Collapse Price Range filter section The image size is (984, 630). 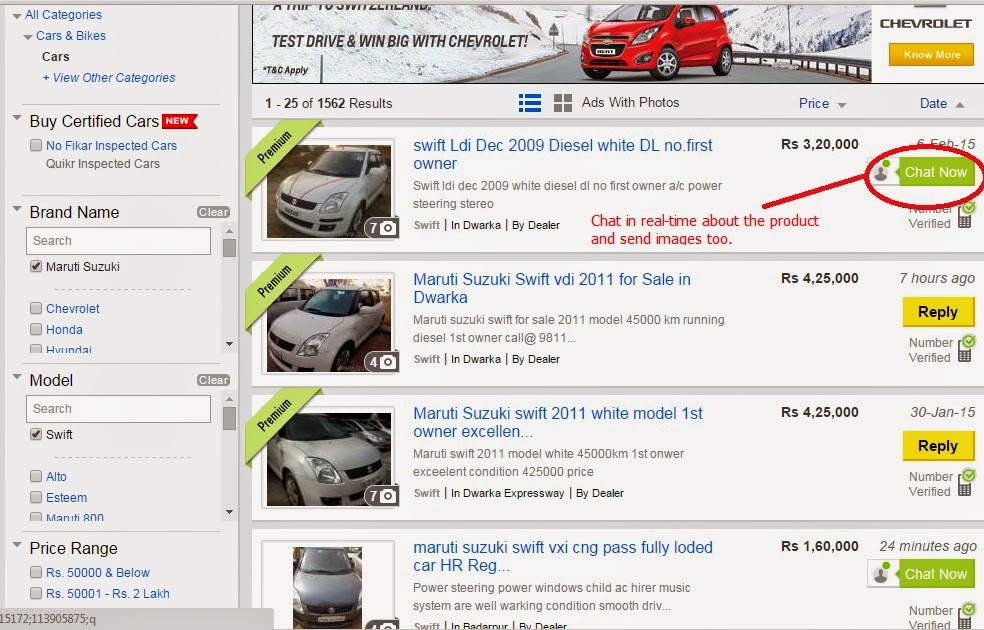tap(17, 545)
